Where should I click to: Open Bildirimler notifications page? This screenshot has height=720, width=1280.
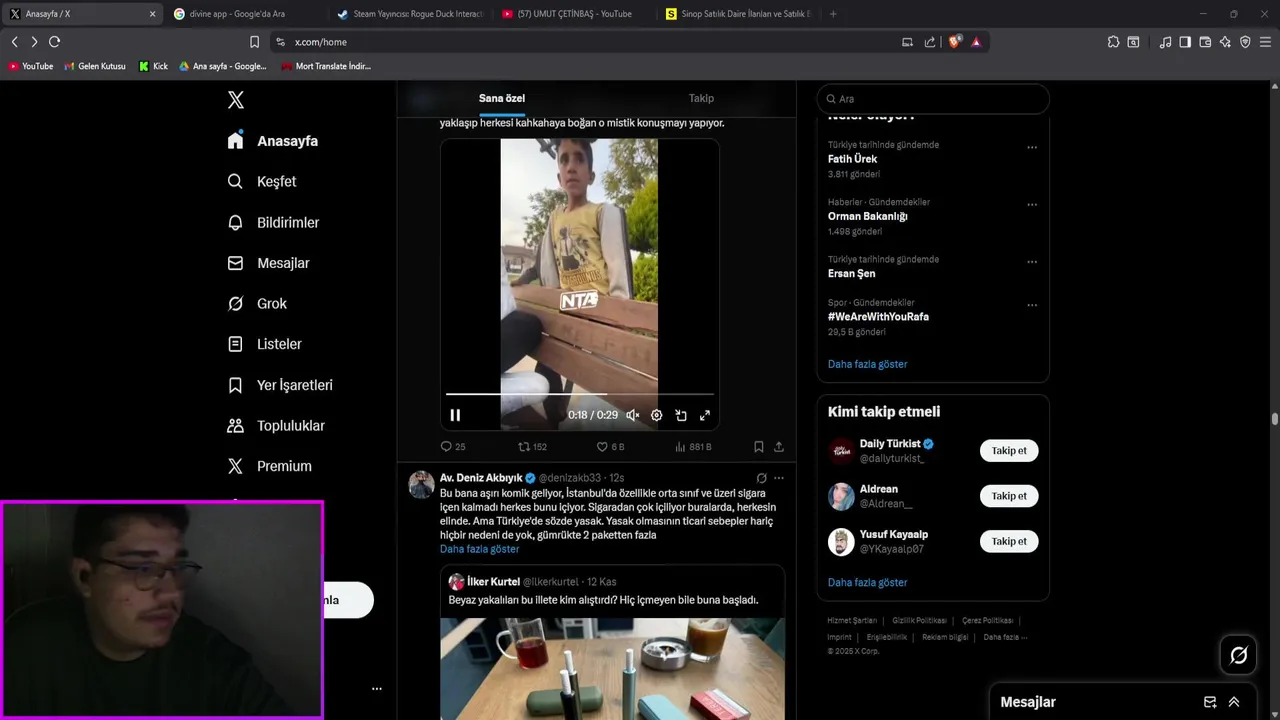(273, 222)
